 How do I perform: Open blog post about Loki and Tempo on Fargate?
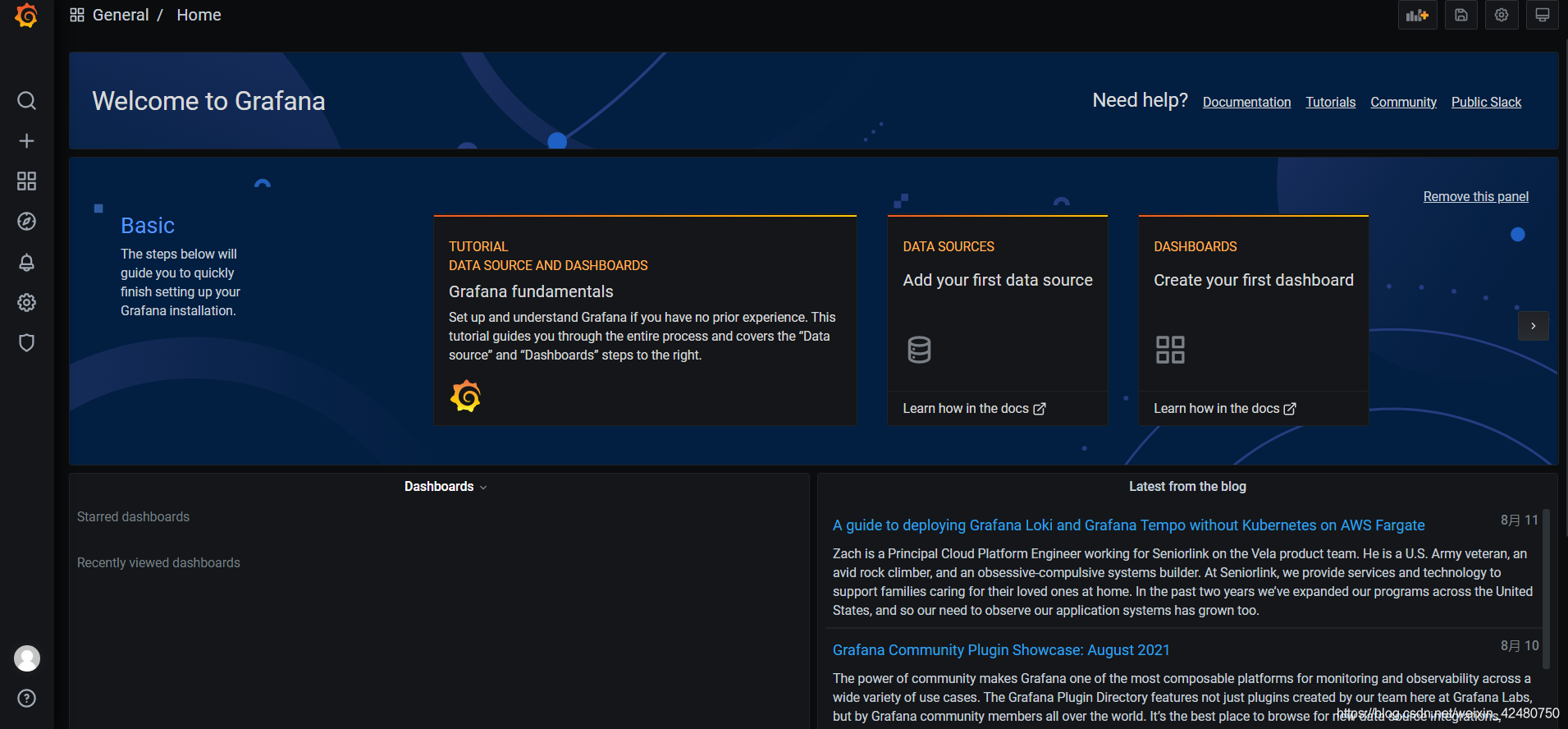1128,525
